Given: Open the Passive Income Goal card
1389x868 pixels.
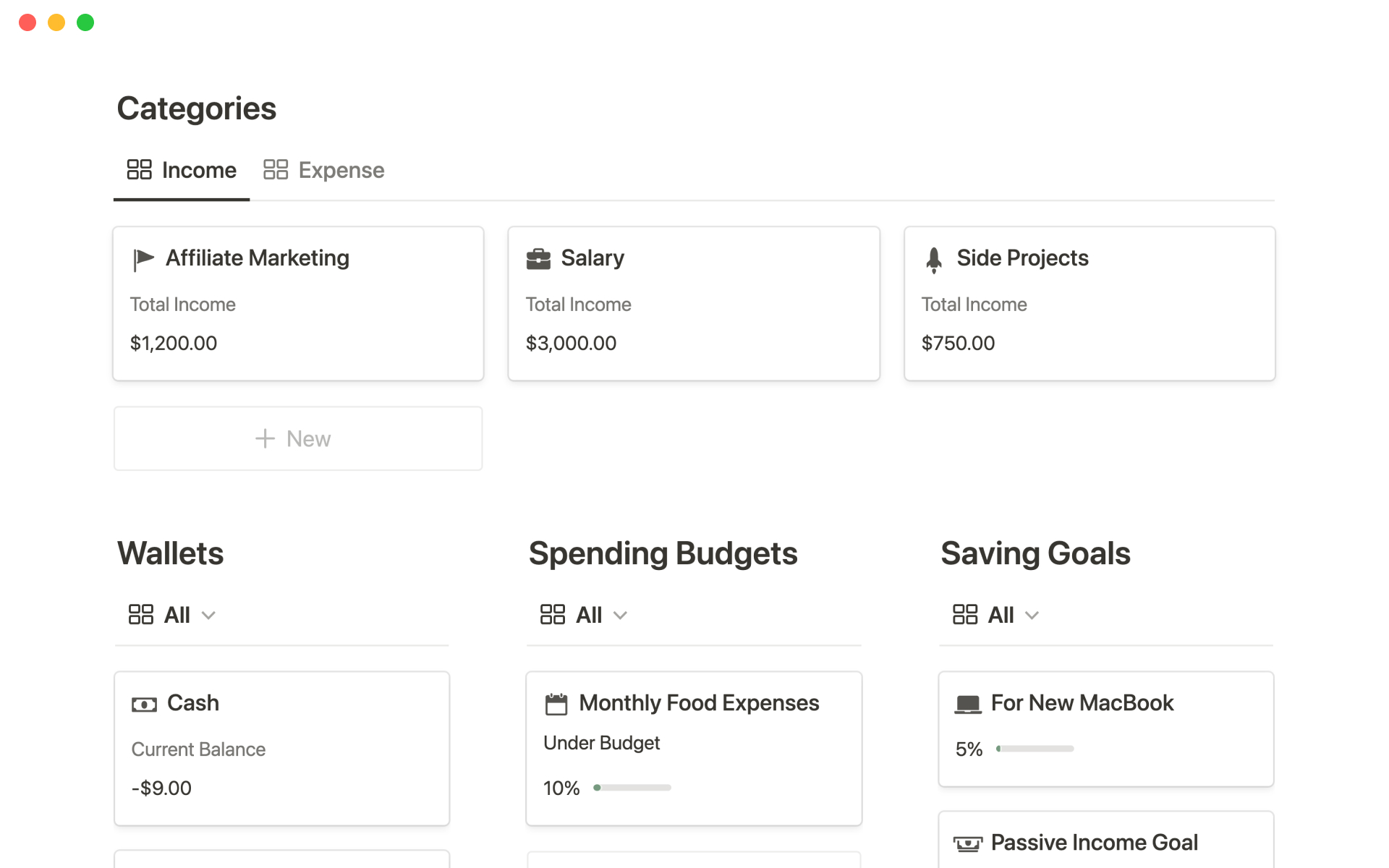Looking at the screenshot, I should point(1094,843).
